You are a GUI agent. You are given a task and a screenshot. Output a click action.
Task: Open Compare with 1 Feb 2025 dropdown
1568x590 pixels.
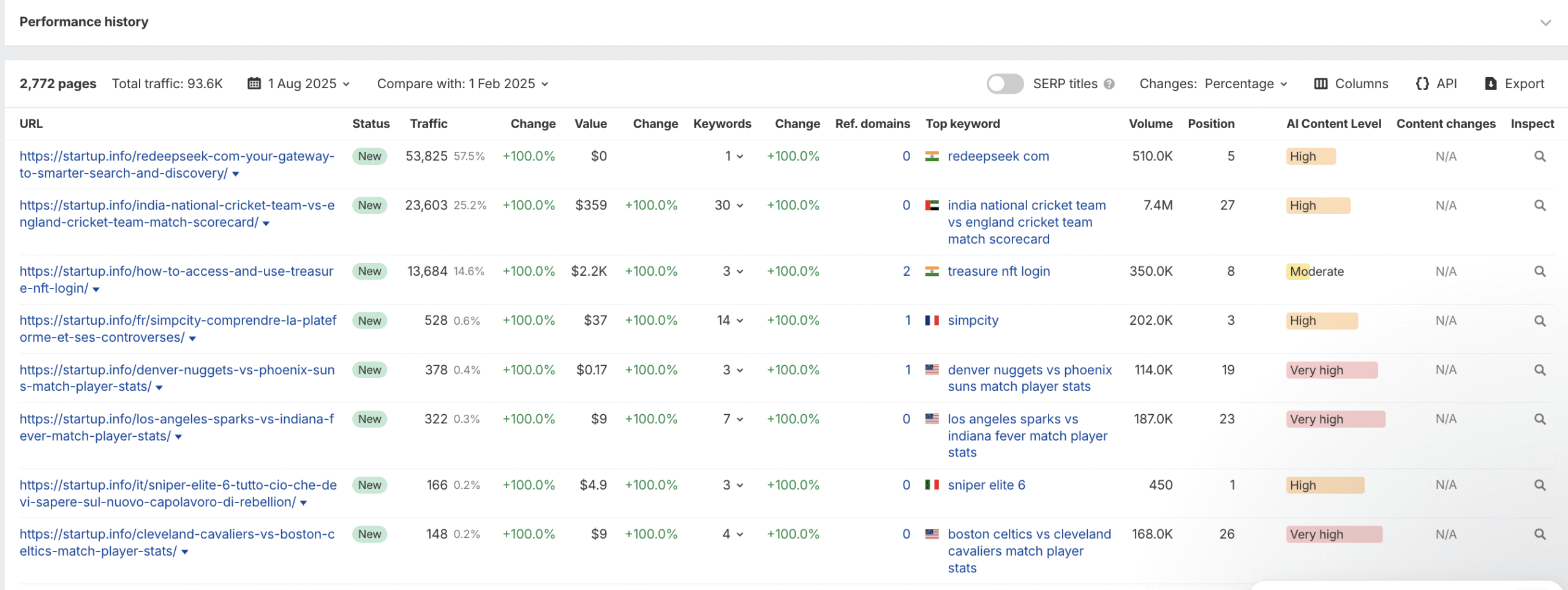point(462,84)
